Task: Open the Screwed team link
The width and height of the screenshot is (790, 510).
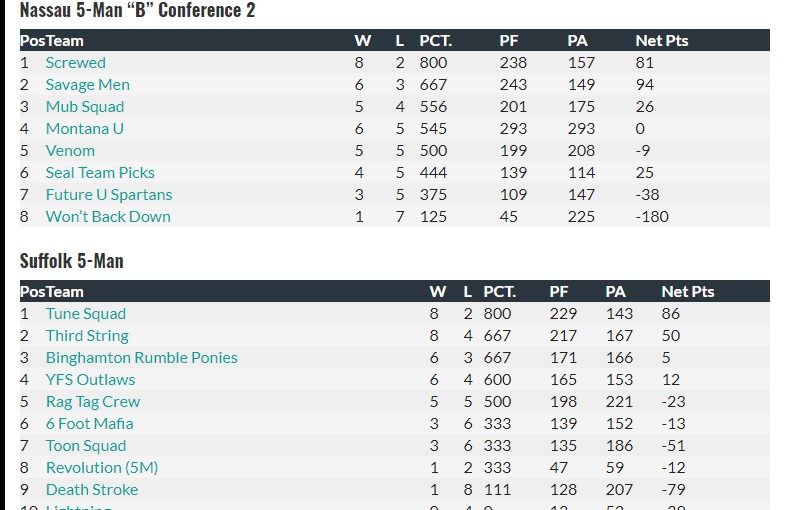Action: coord(75,62)
